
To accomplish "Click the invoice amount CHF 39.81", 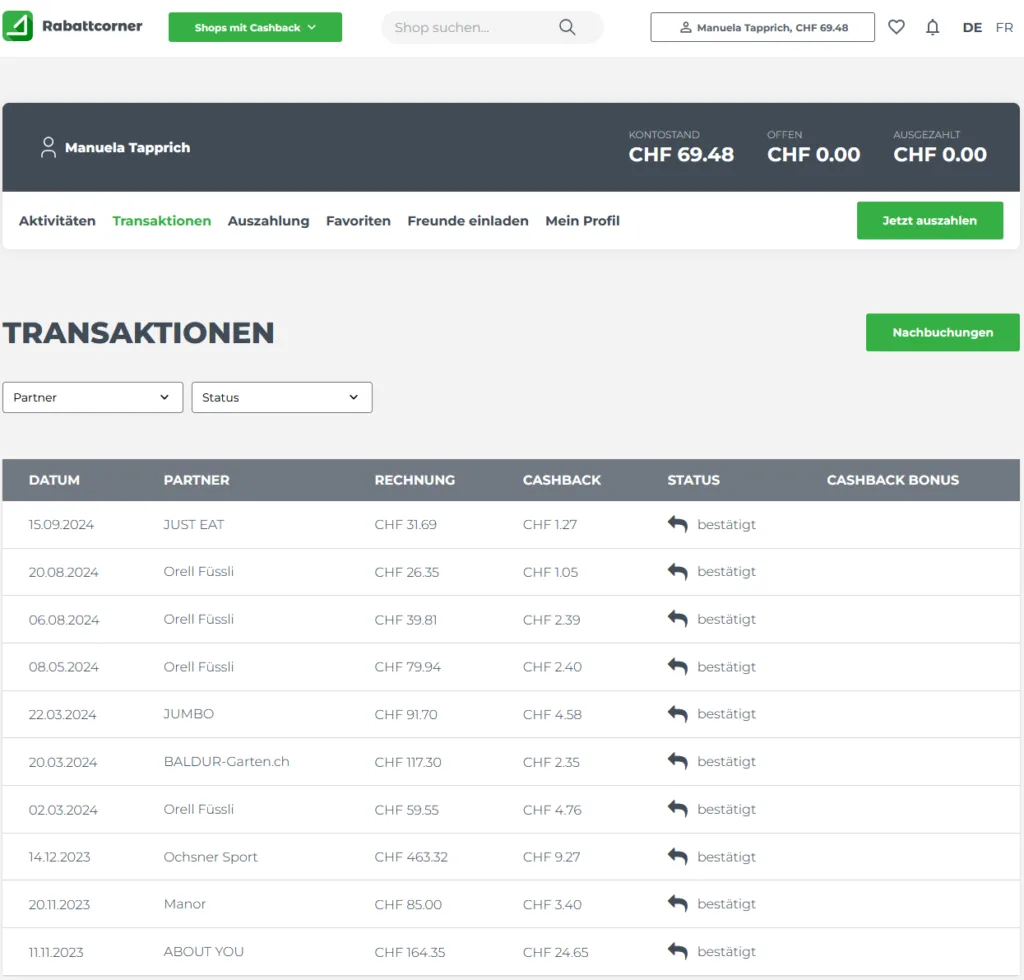I will click(x=406, y=620).
